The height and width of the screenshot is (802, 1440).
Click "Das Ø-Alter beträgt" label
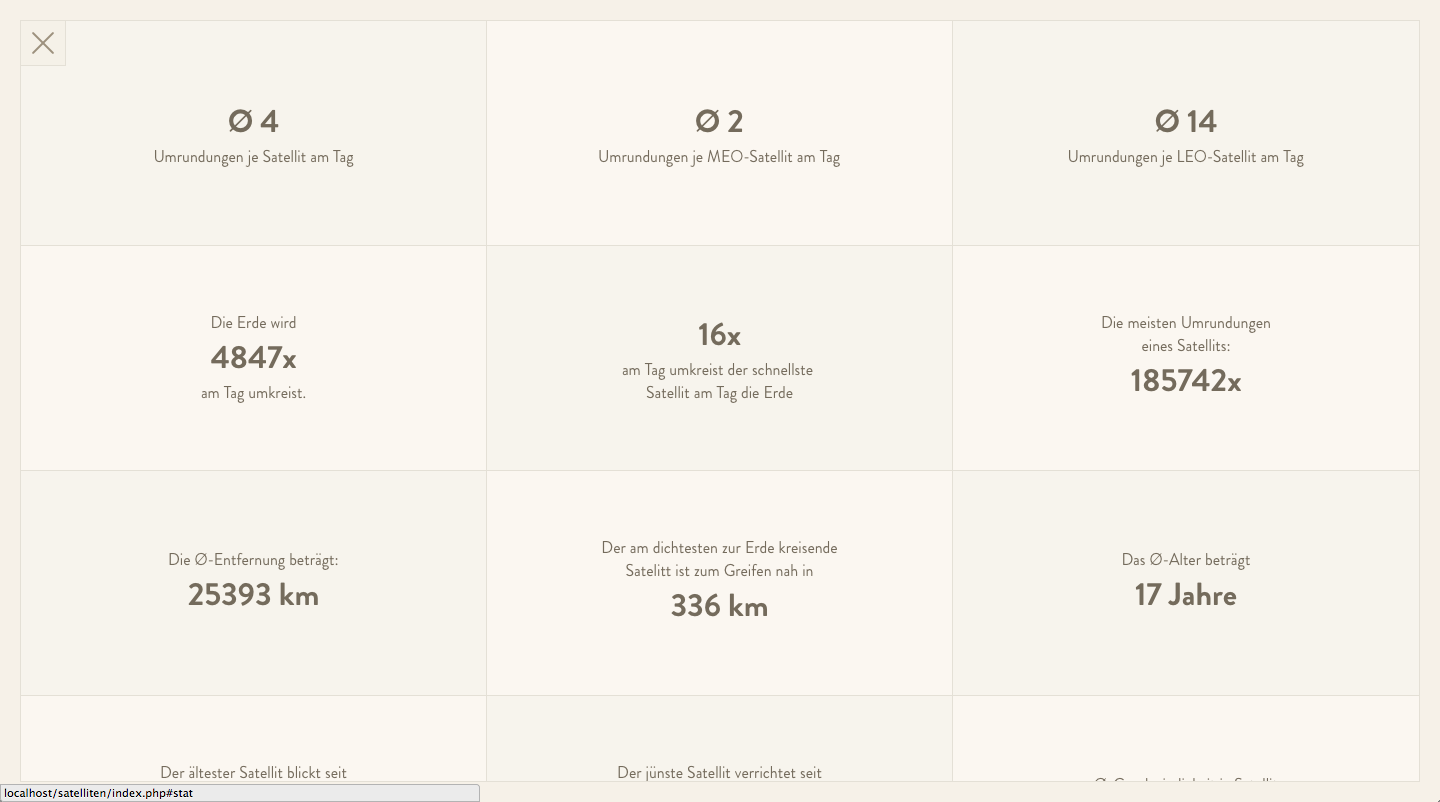coord(1186,560)
